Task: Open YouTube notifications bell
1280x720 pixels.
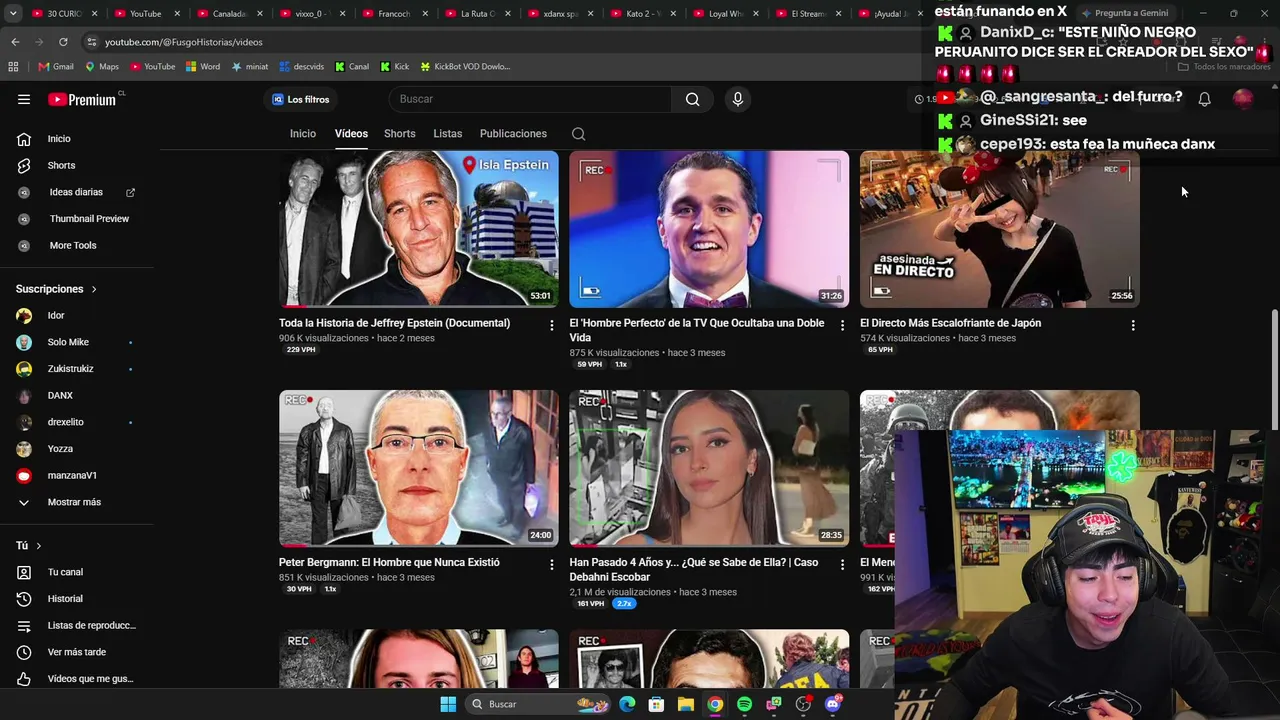Action: point(1205,99)
